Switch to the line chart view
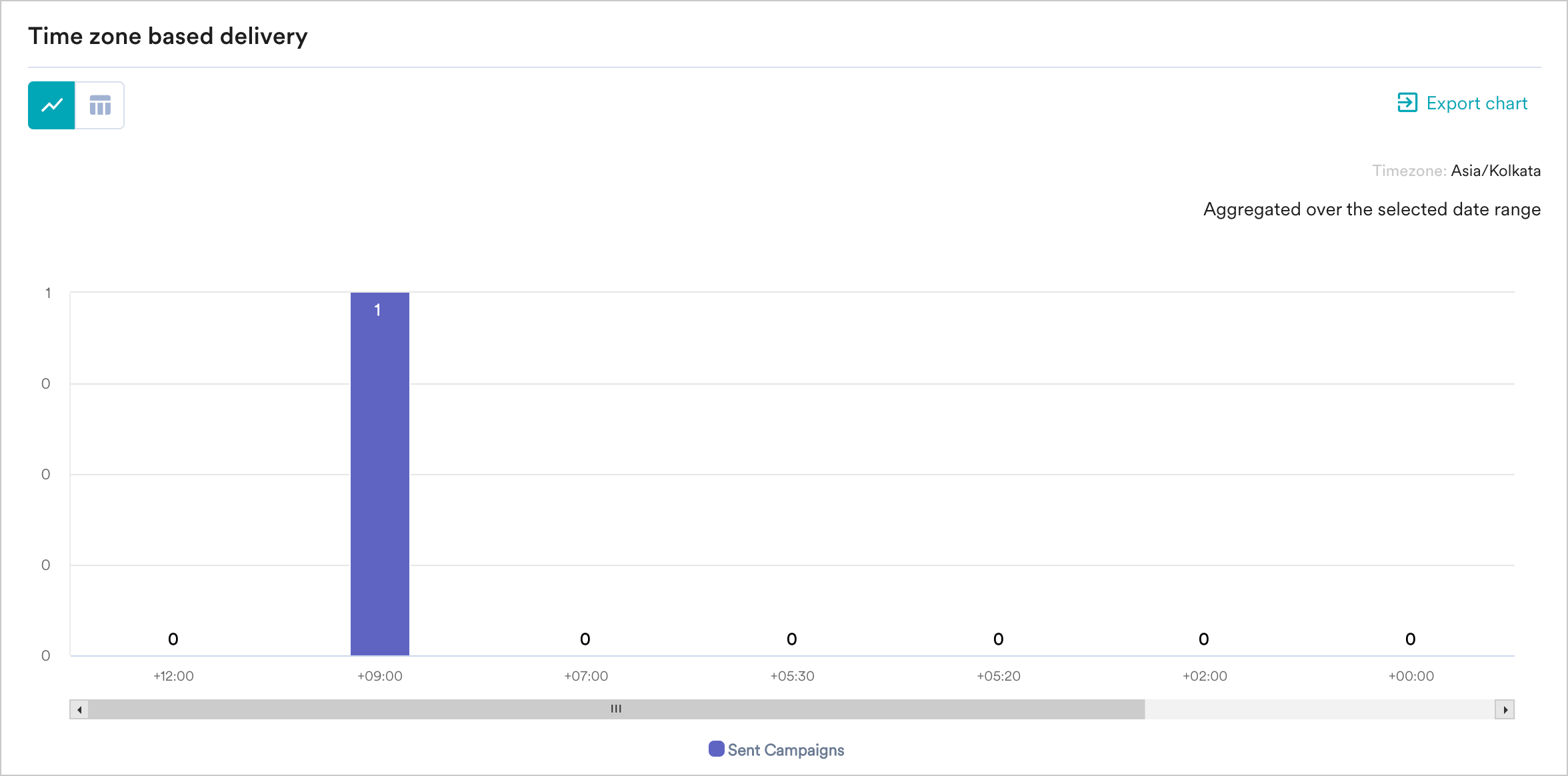The height and width of the screenshot is (776, 1568). coord(51,105)
